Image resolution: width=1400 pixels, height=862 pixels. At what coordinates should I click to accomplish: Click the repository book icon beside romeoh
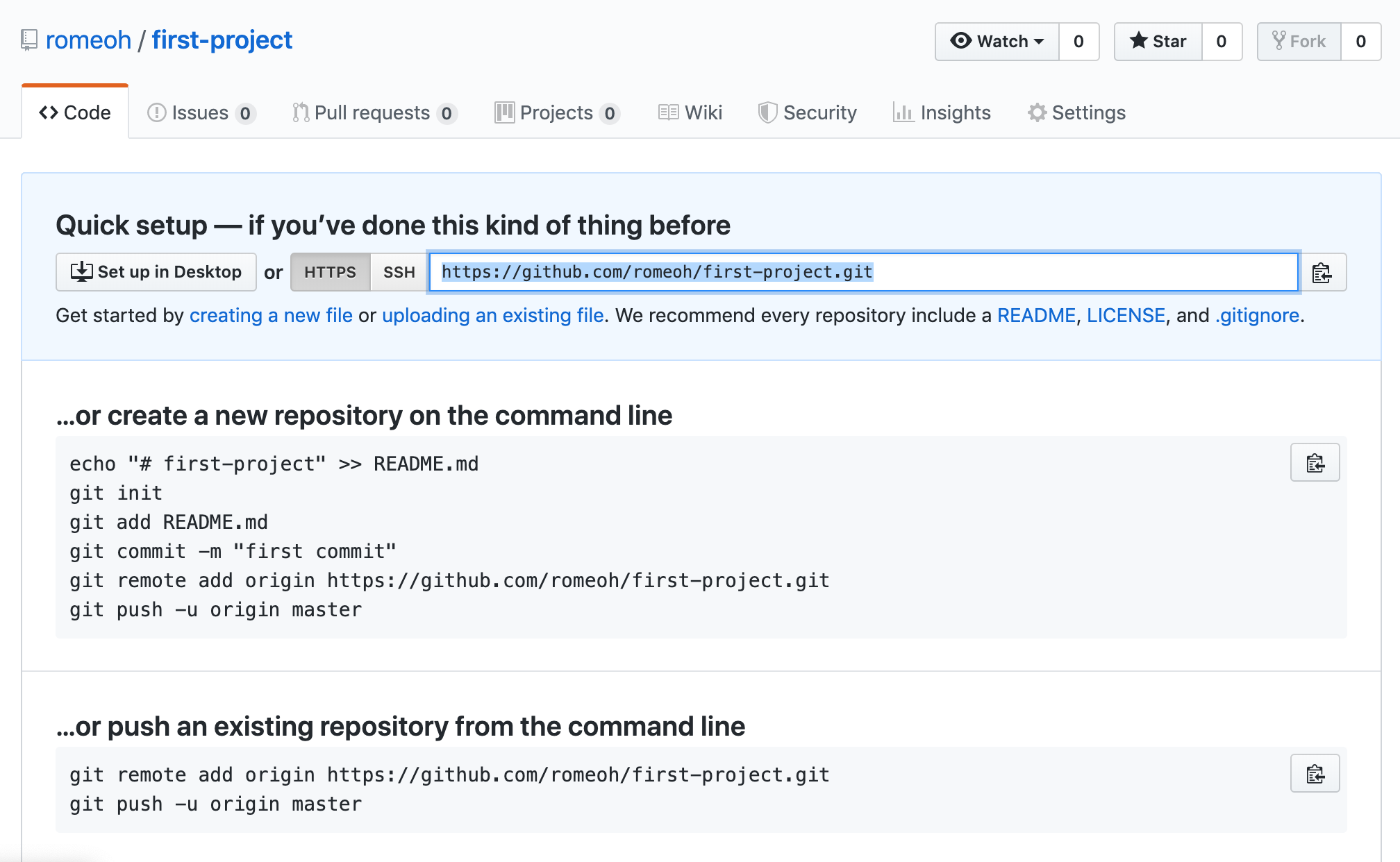(x=28, y=40)
